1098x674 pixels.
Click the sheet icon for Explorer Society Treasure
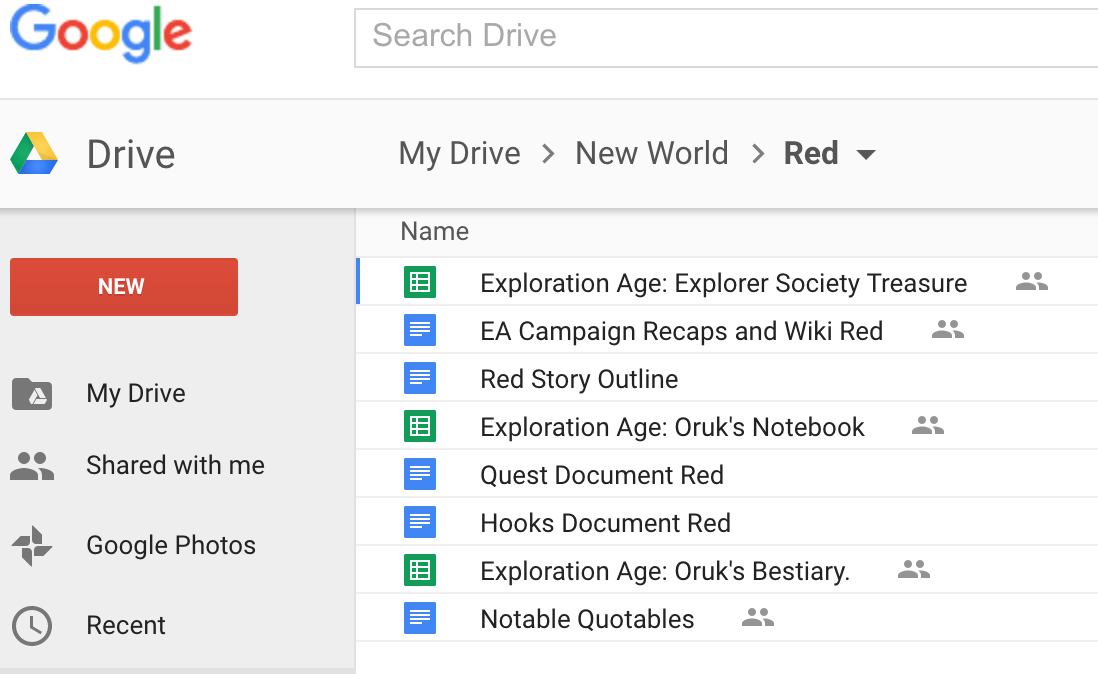point(420,283)
